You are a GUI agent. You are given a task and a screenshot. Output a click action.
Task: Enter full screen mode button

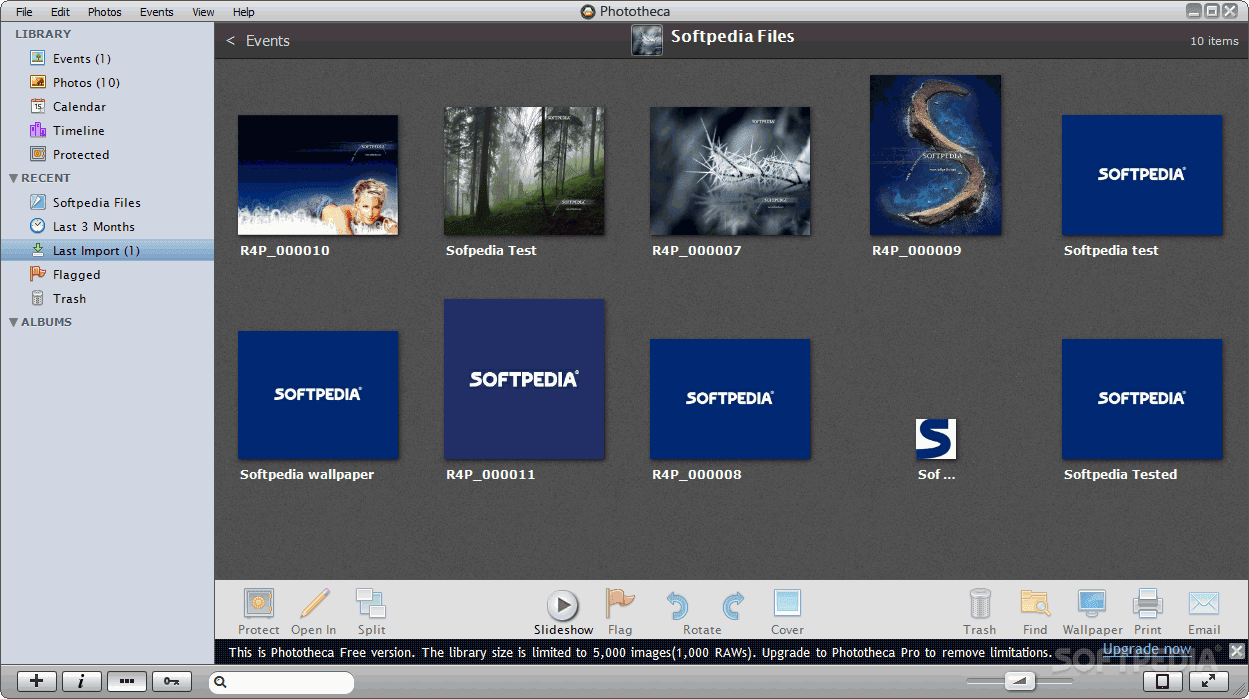tap(1208, 681)
